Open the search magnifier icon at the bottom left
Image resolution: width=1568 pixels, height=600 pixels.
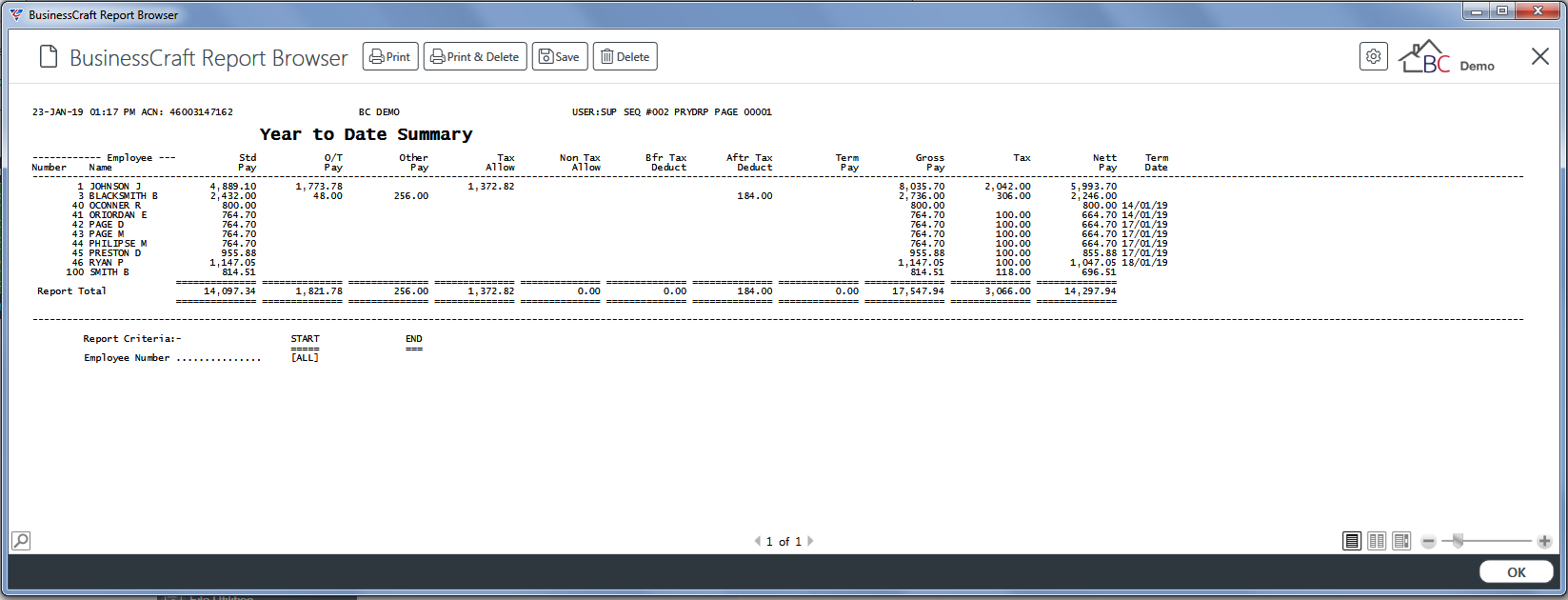point(21,541)
